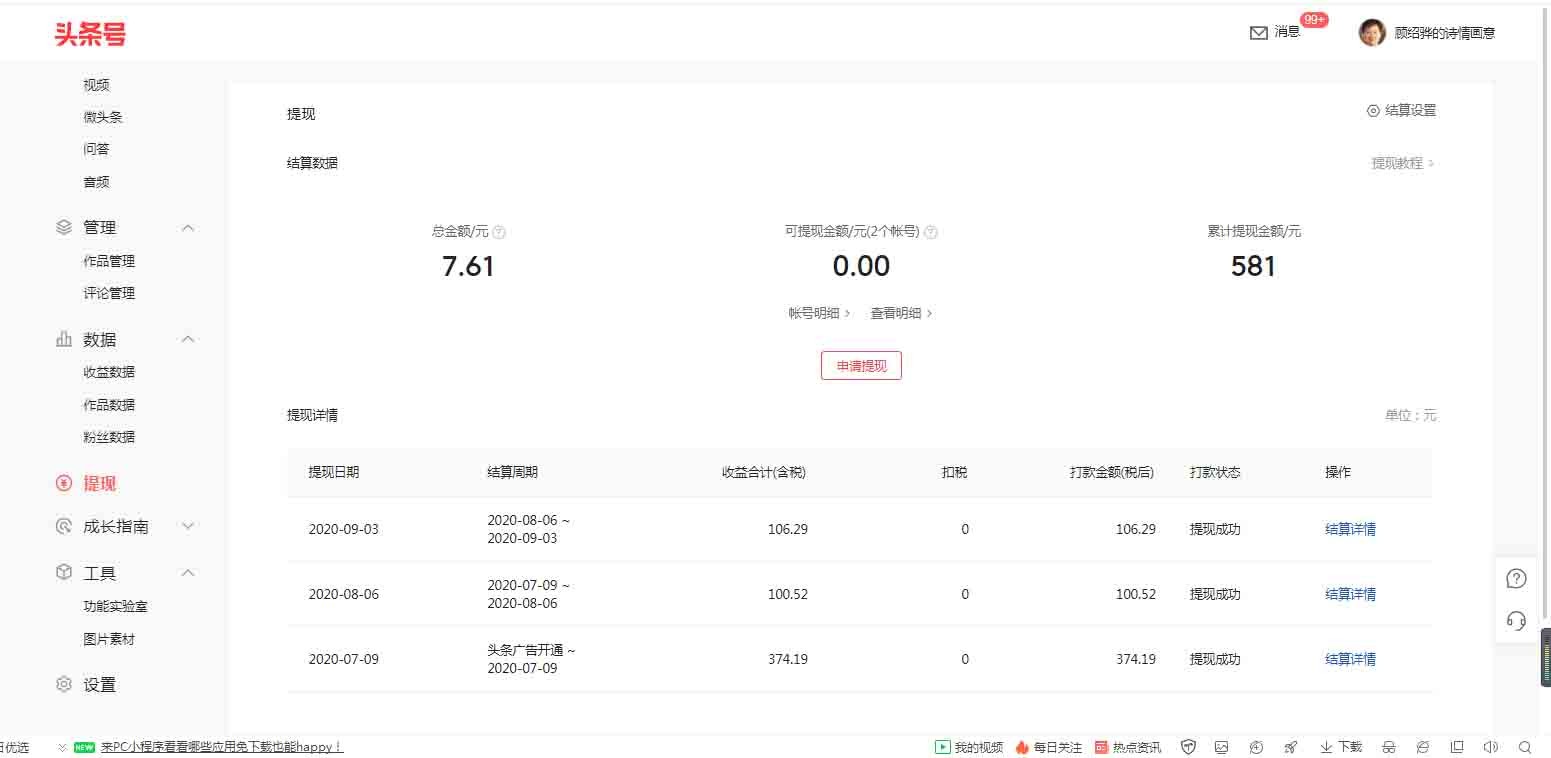Click the PC小程序 promo link in status bar
The height and width of the screenshot is (758, 1551).
(222, 747)
